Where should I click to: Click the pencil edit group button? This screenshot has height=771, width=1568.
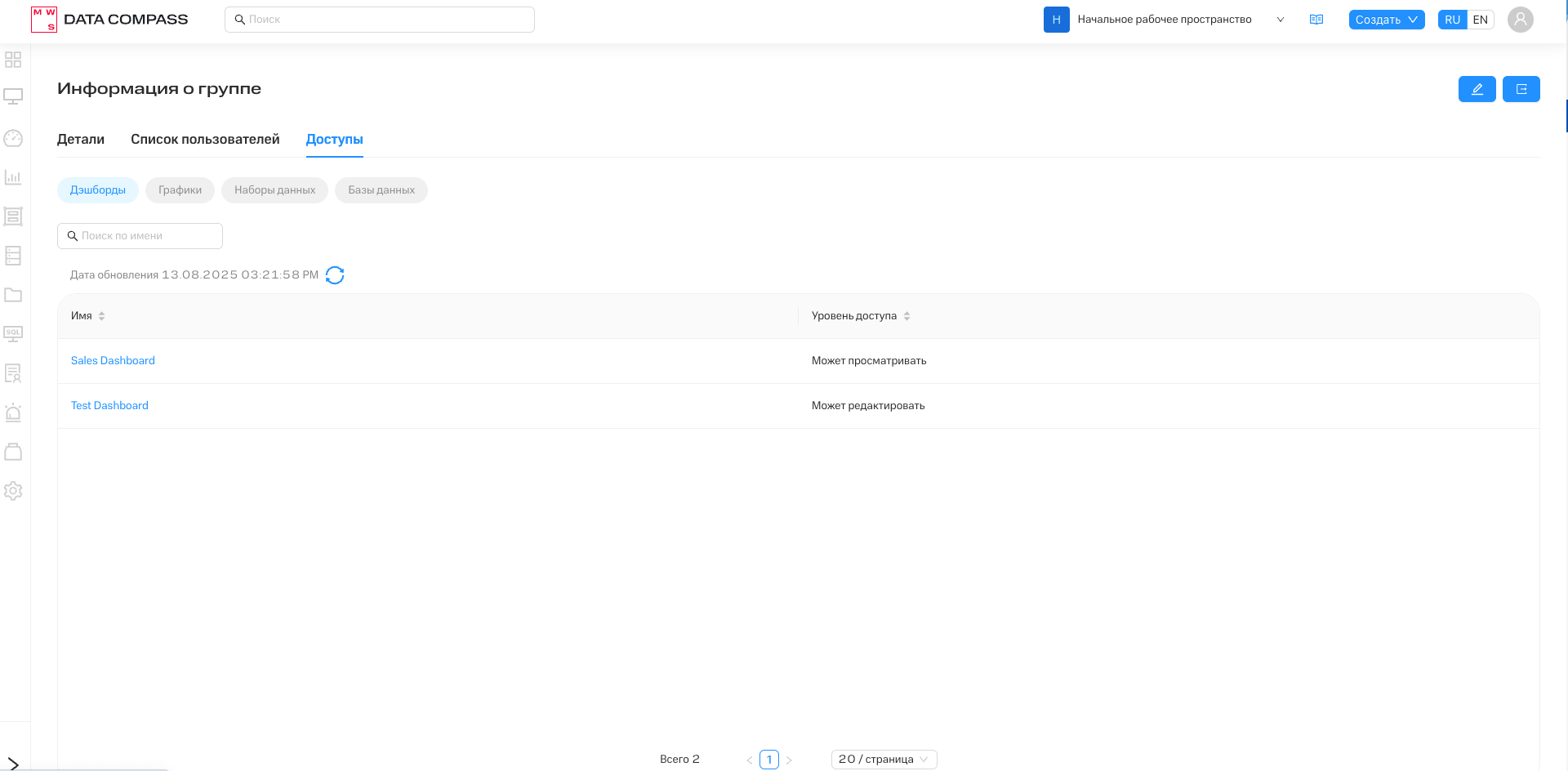pos(1477,89)
